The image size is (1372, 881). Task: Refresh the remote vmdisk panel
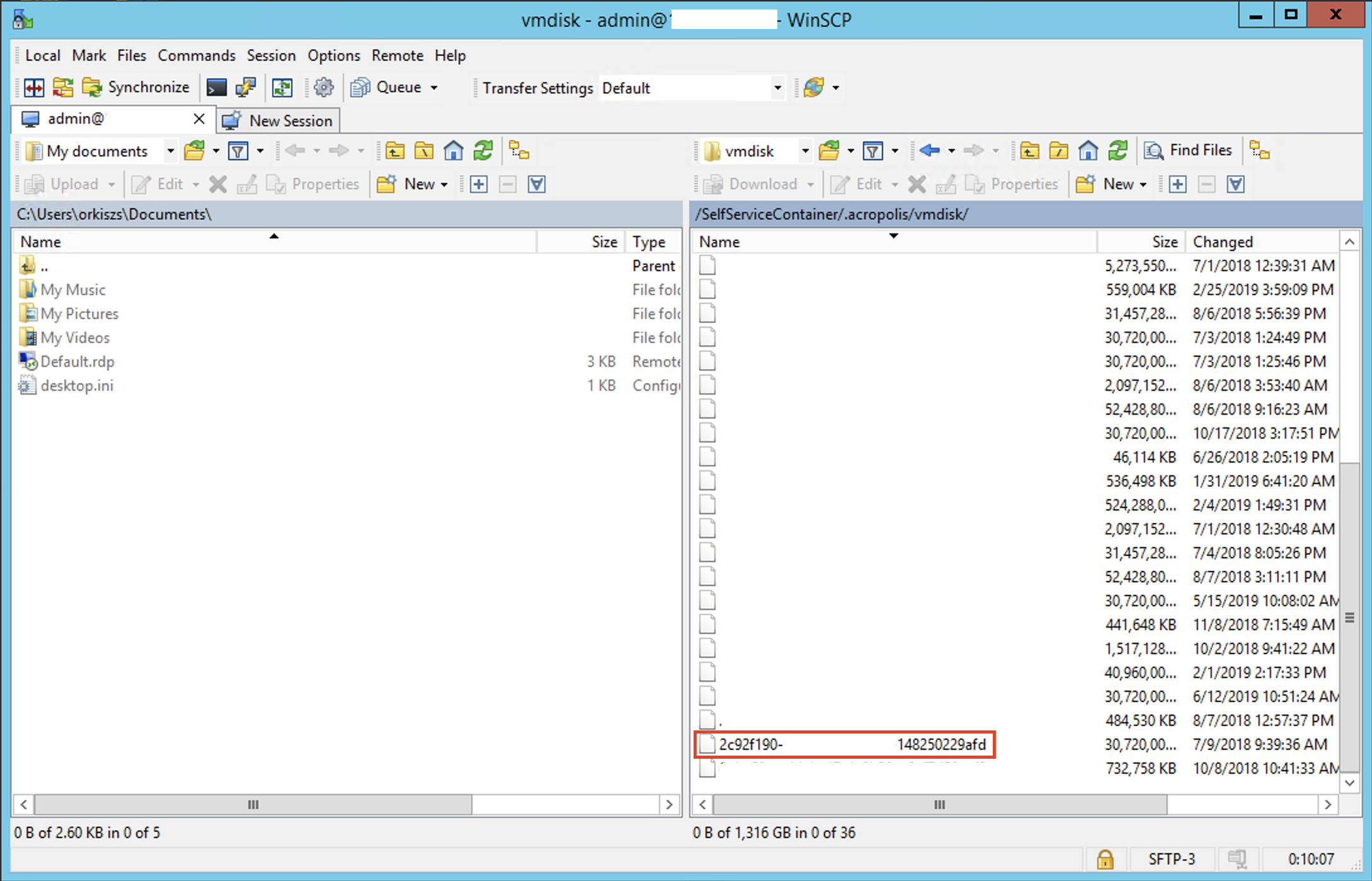[x=1118, y=151]
